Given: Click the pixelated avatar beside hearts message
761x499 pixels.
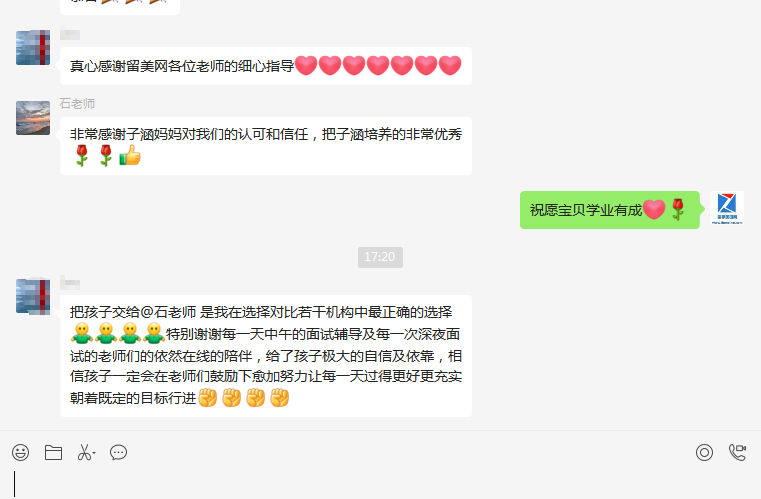Looking at the screenshot, I should (x=33, y=48).
